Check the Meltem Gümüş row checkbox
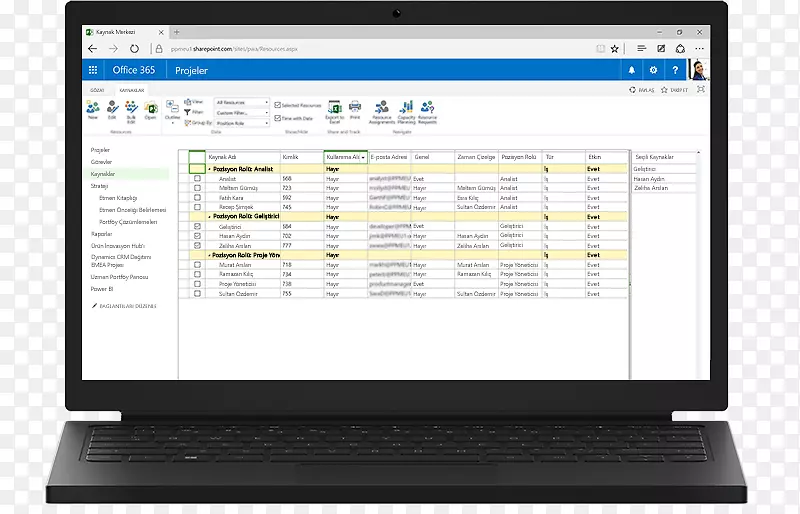 tap(197, 188)
